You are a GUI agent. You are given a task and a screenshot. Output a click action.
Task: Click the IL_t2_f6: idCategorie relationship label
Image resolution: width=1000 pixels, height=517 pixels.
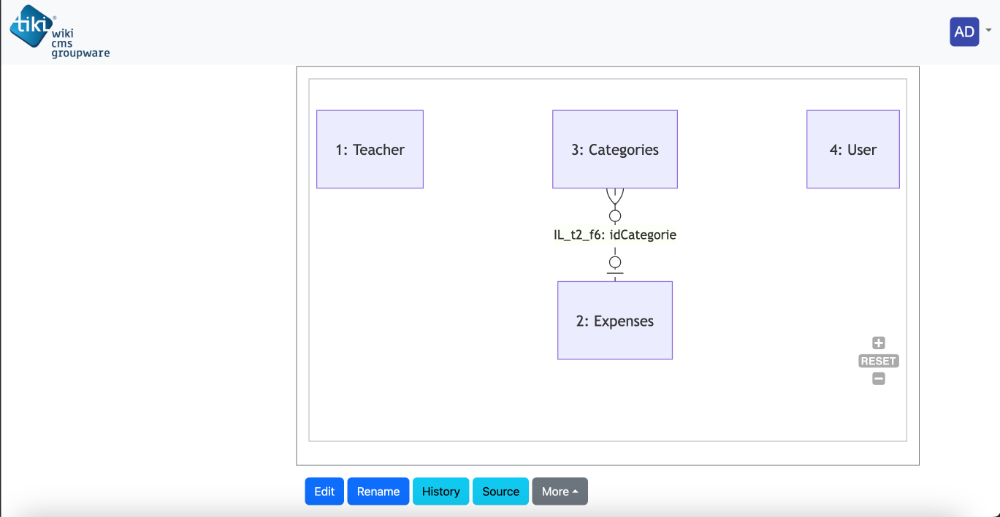[x=615, y=235]
